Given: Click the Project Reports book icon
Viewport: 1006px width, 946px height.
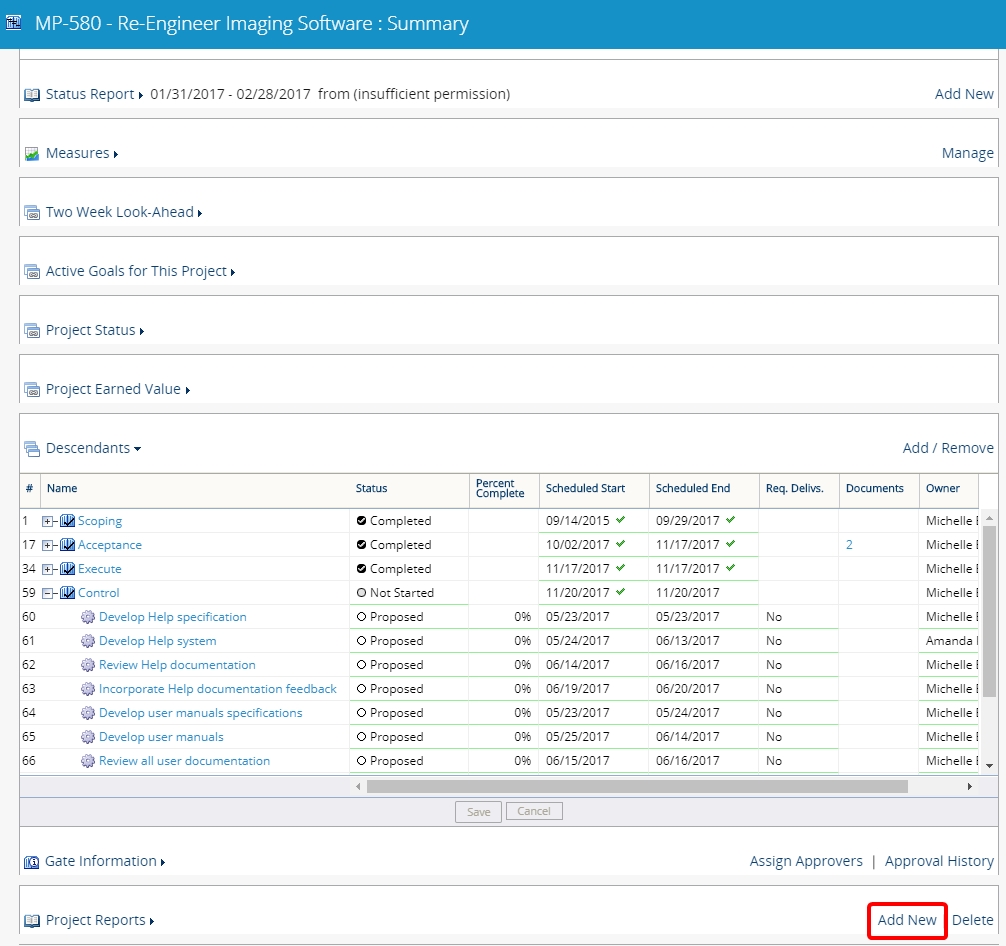Looking at the screenshot, I should click(32, 921).
